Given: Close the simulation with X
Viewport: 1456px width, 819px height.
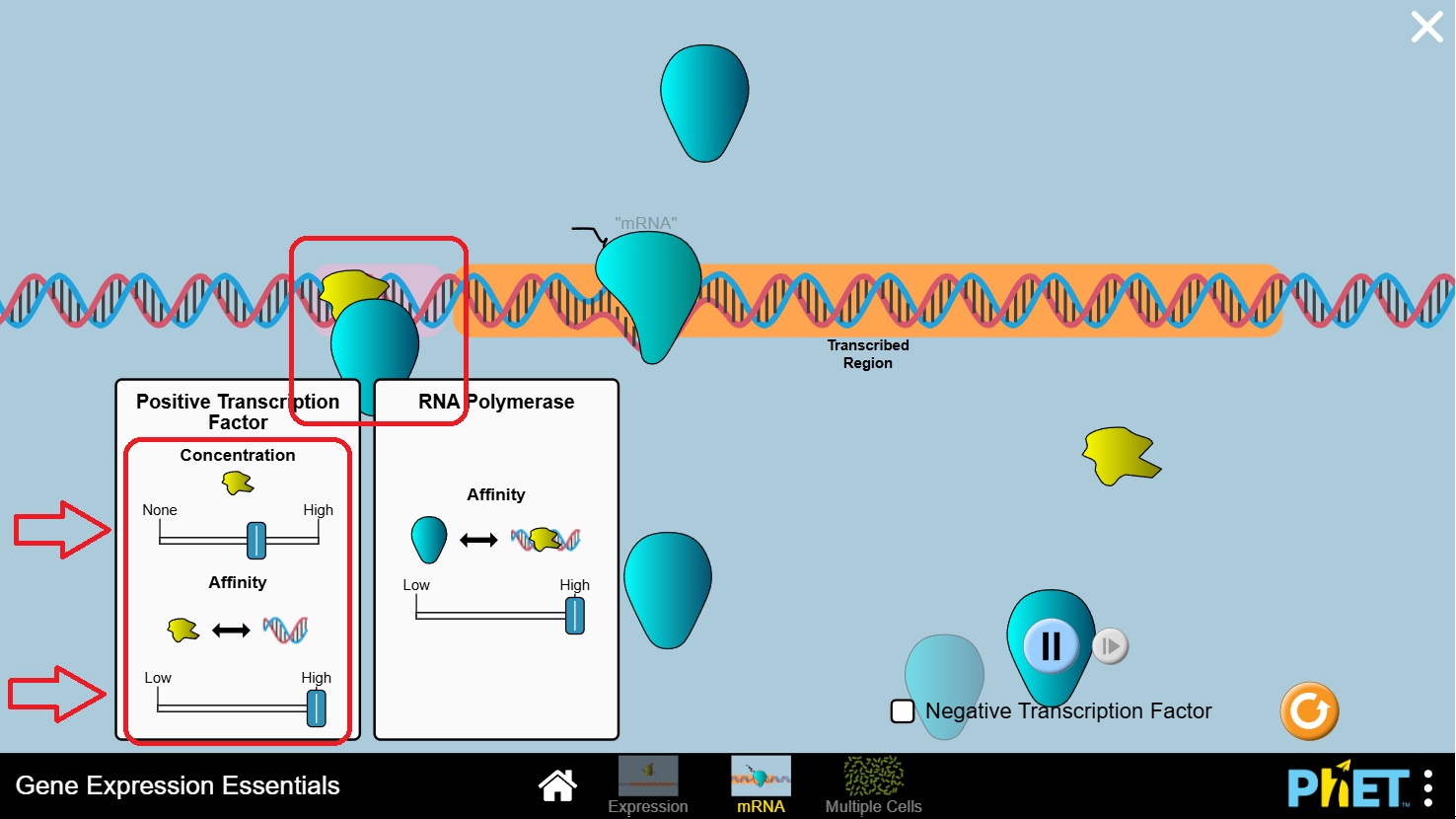Looking at the screenshot, I should [1426, 27].
